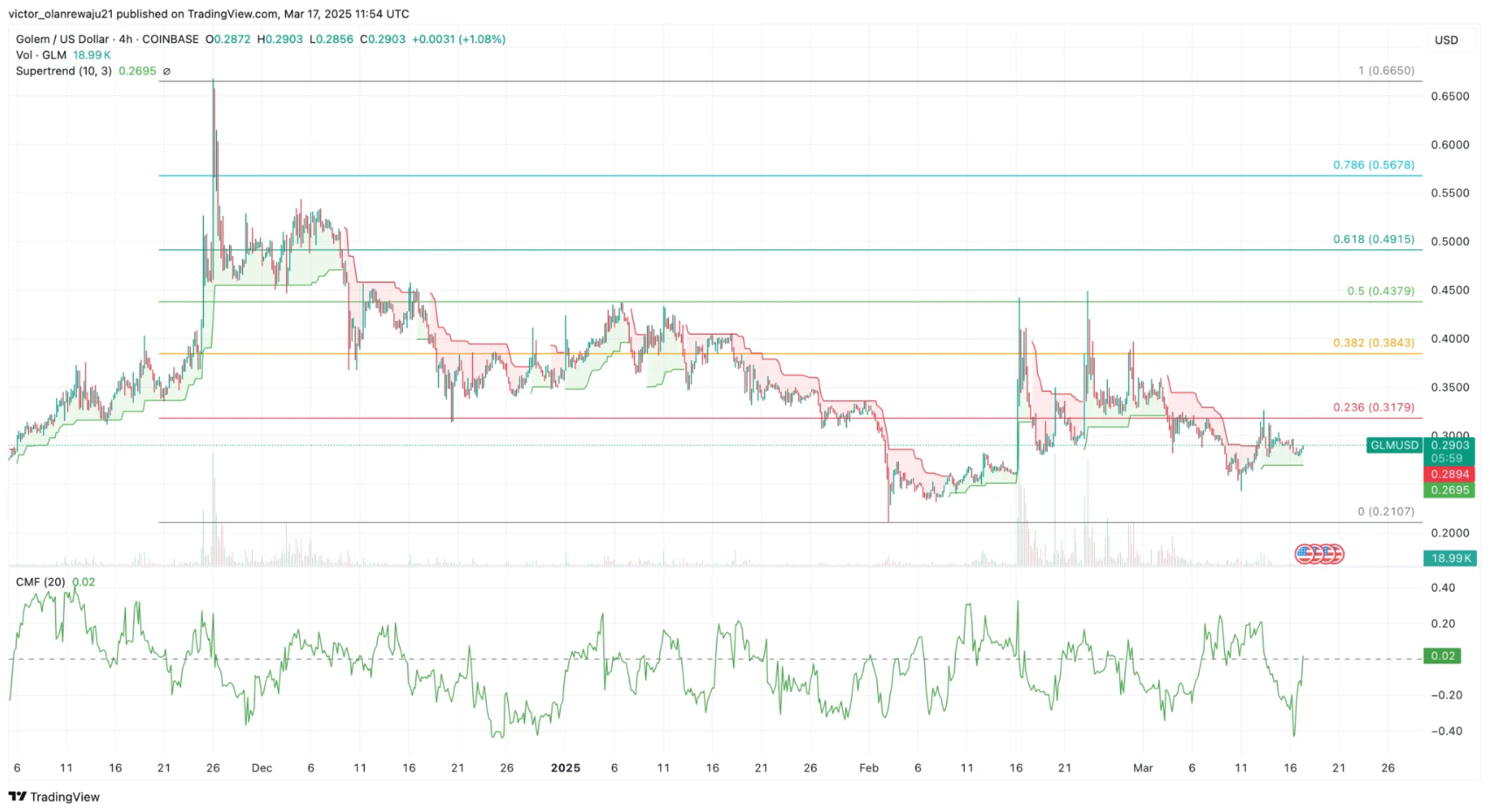
Task: Click the CMF (20) indicator label
Action: pyautogui.click(x=40, y=580)
